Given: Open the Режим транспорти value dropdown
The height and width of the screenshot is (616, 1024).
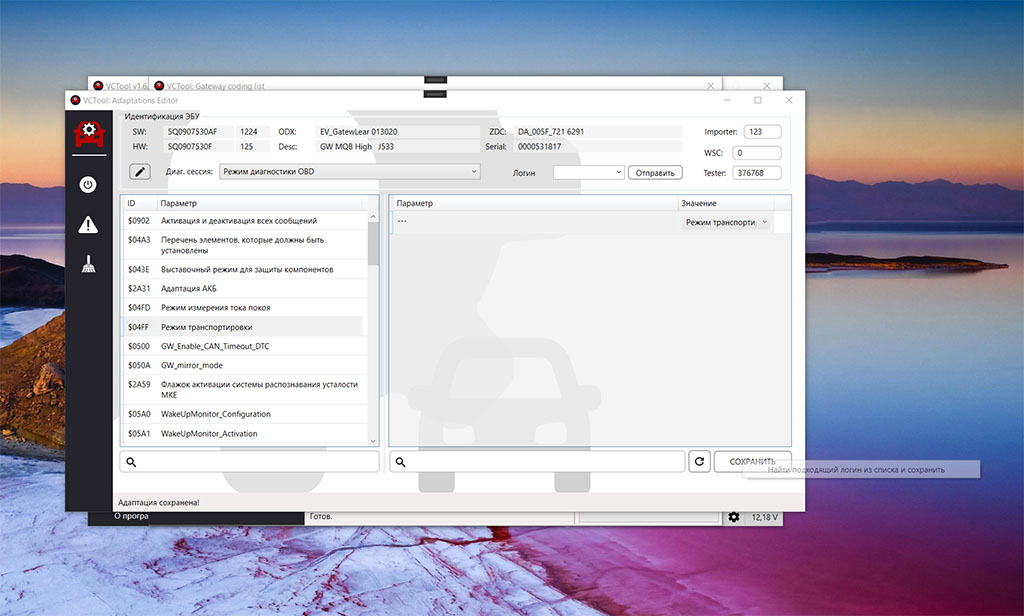Looking at the screenshot, I should [727, 223].
